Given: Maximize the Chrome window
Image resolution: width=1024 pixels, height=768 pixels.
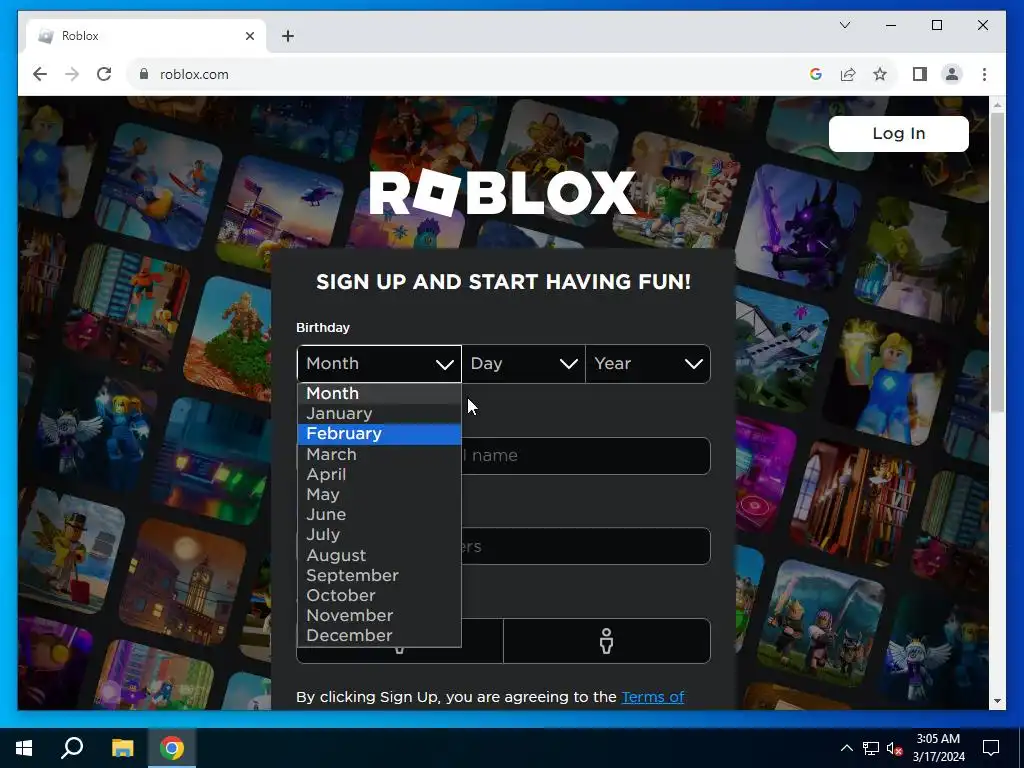Looking at the screenshot, I should 936,25.
